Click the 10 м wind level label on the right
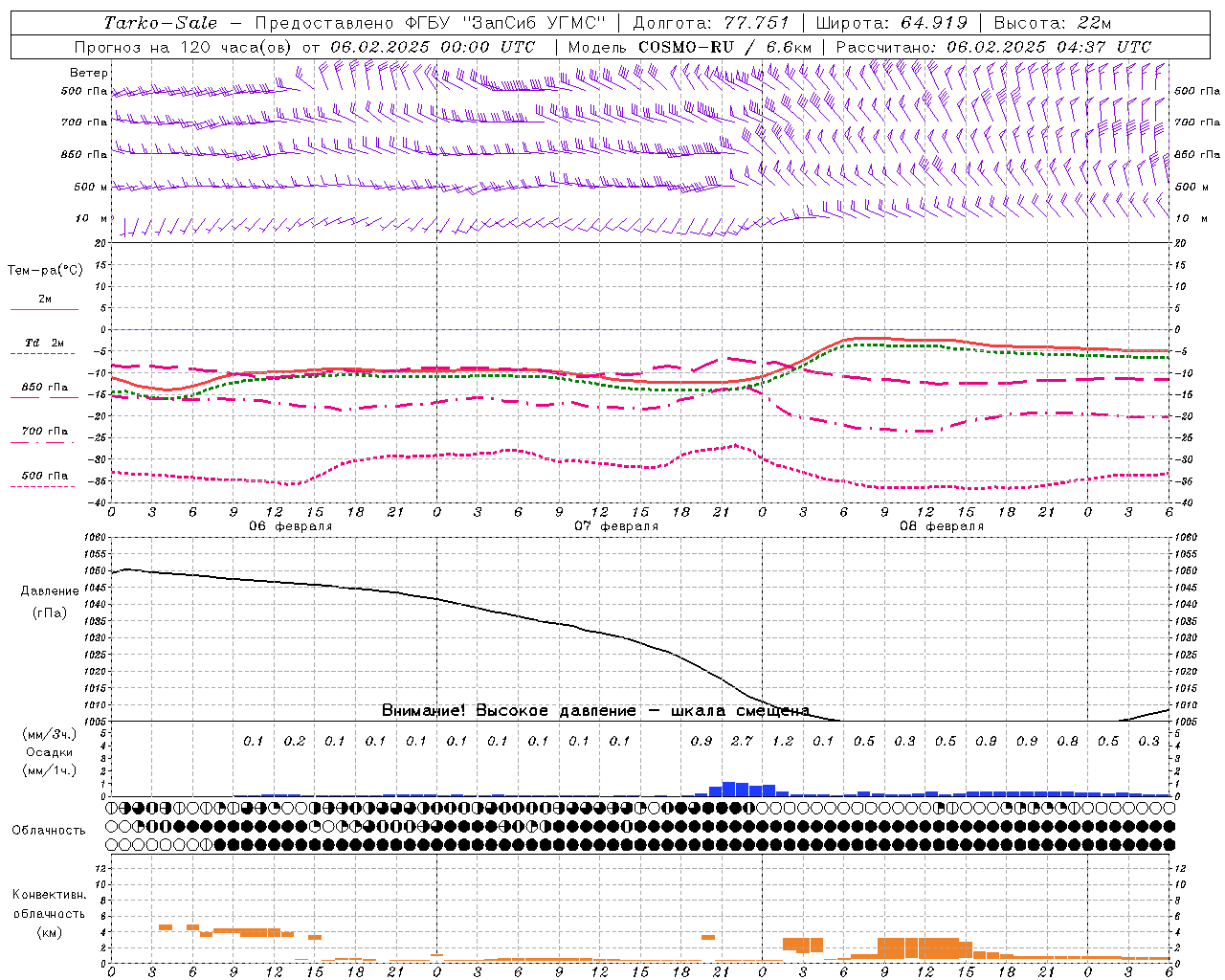The height and width of the screenshot is (980, 1225). (x=1192, y=218)
